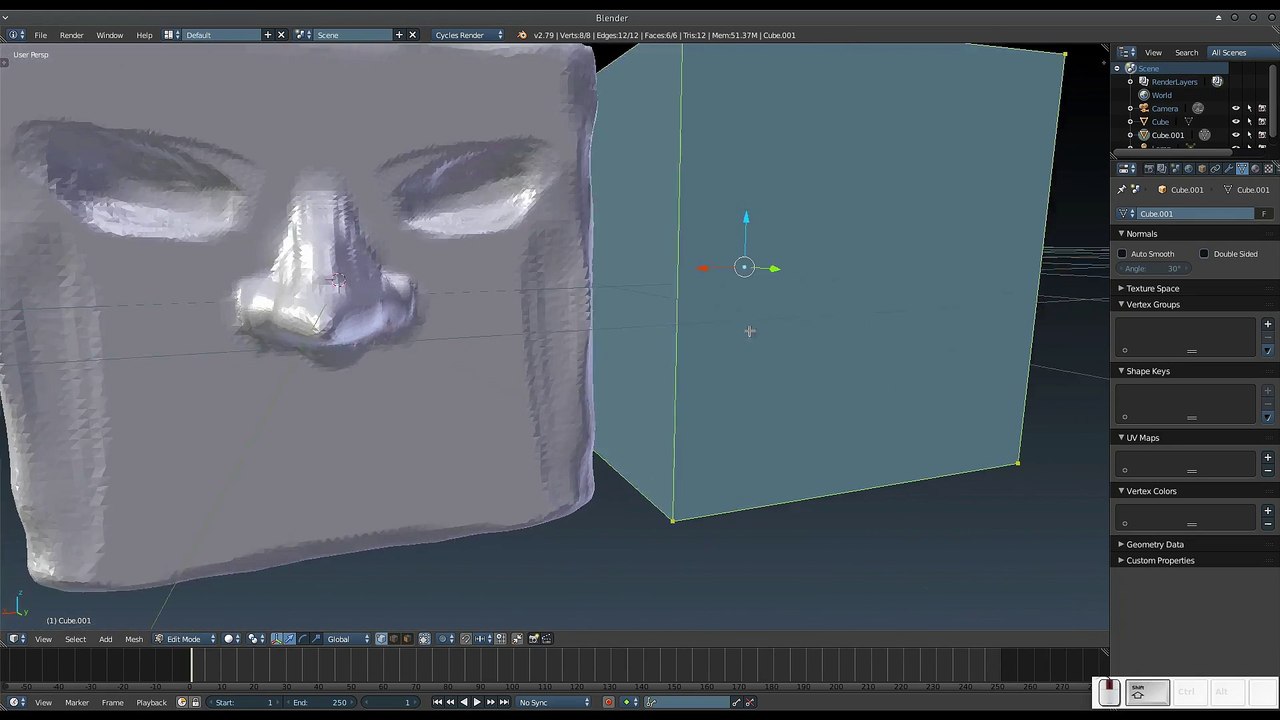Open the Window menu
This screenshot has height=720, width=1280.
(x=109, y=35)
